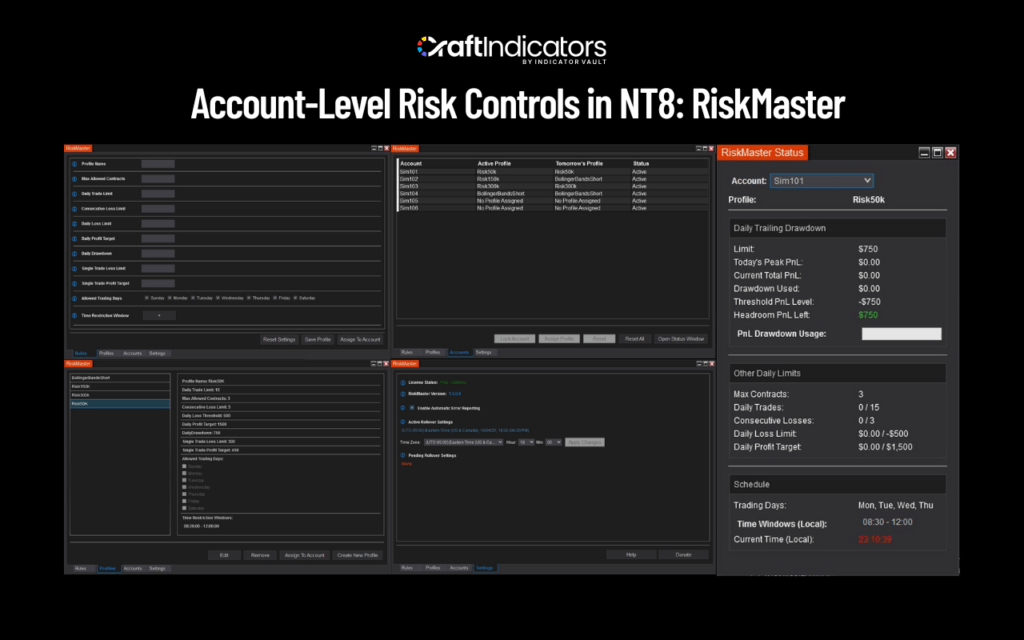Open the Time Zone dropdown in Settings

coord(464,442)
